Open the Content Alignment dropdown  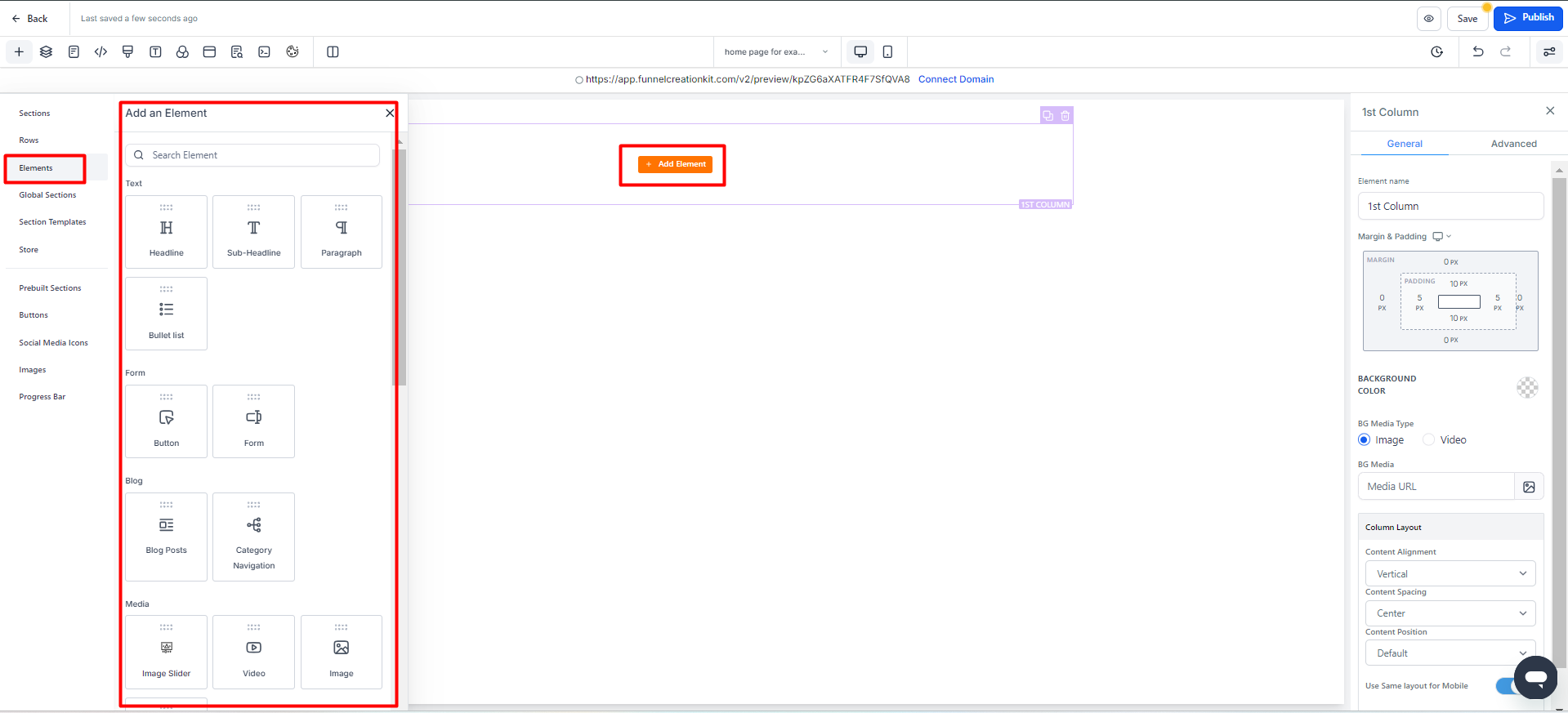coord(1450,573)
